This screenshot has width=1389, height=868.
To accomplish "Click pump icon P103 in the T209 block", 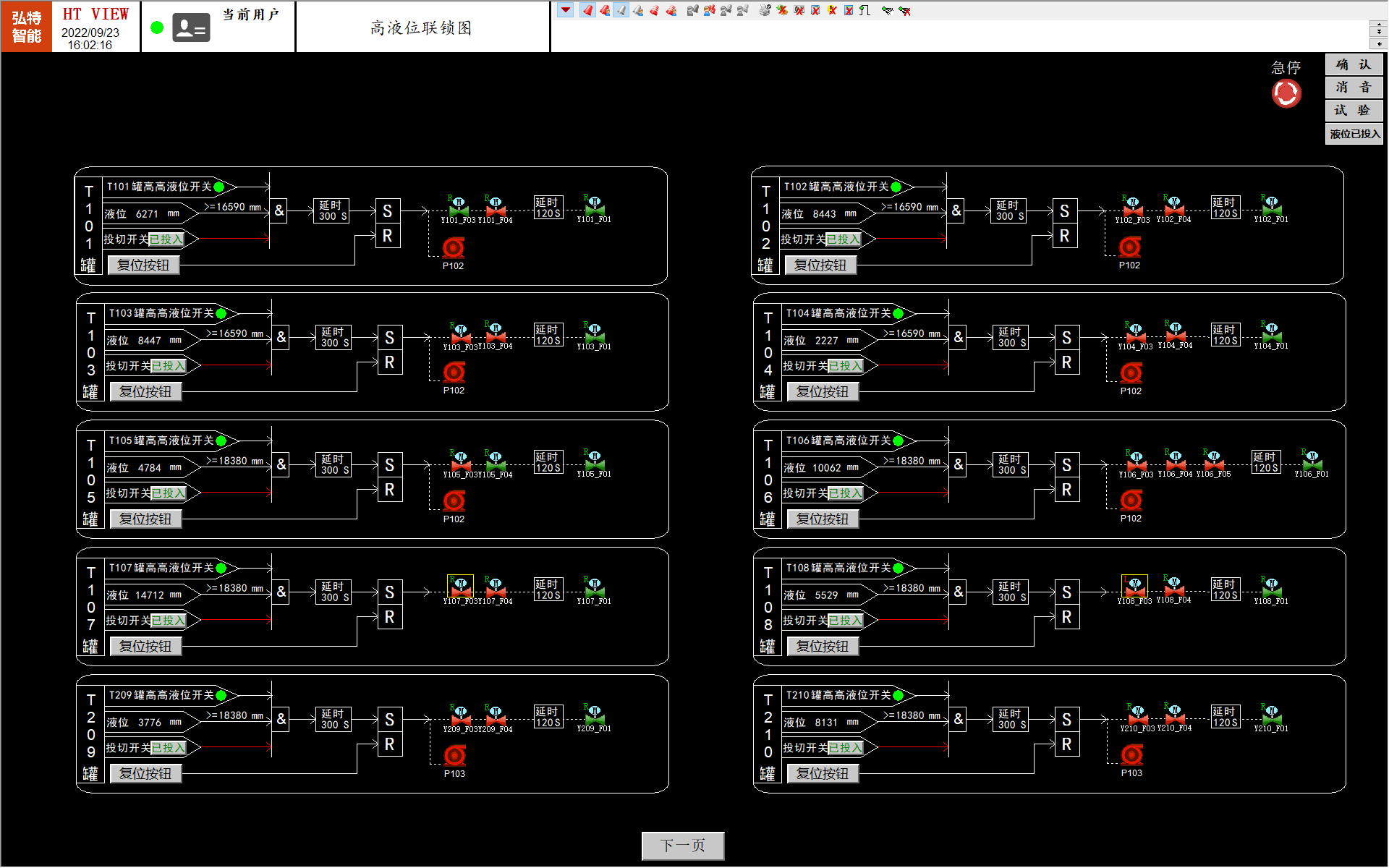I will click(x=454, y=756).
